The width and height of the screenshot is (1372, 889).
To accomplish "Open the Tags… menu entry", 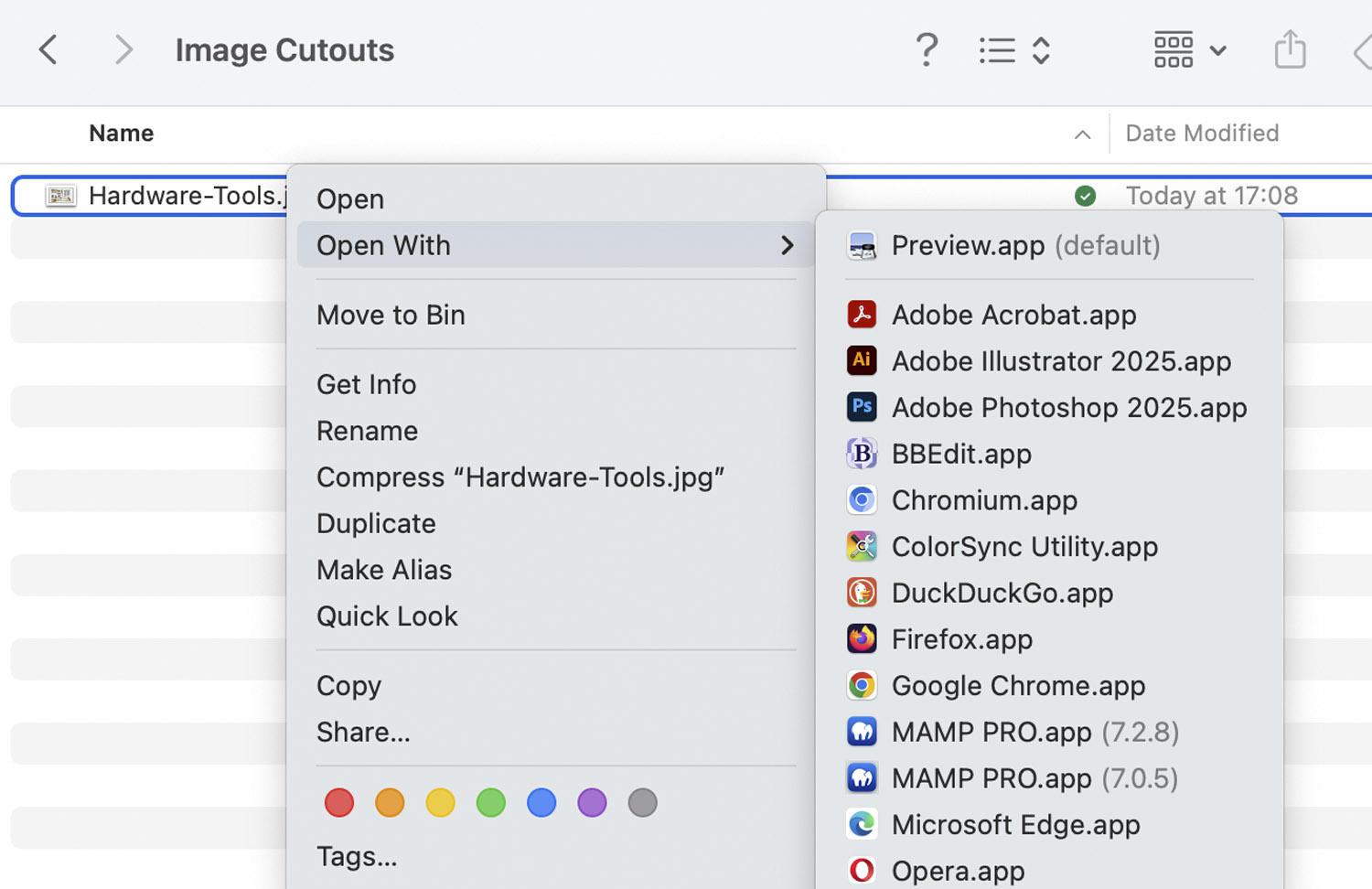I will (x=357, y=856).
